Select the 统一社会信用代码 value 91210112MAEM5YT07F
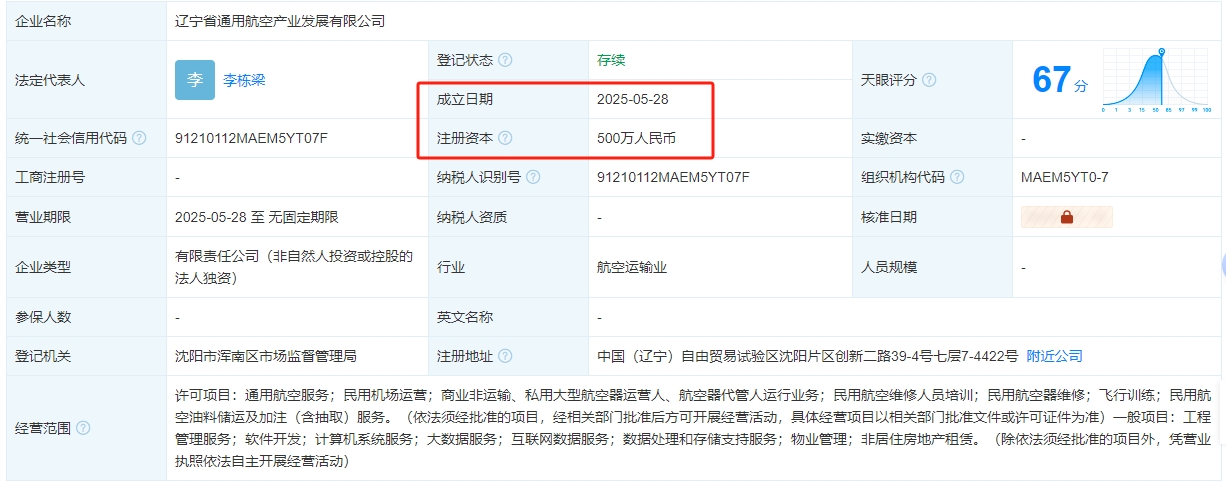1226x487 pixels. pyautogui.click(x=251, y=138)
